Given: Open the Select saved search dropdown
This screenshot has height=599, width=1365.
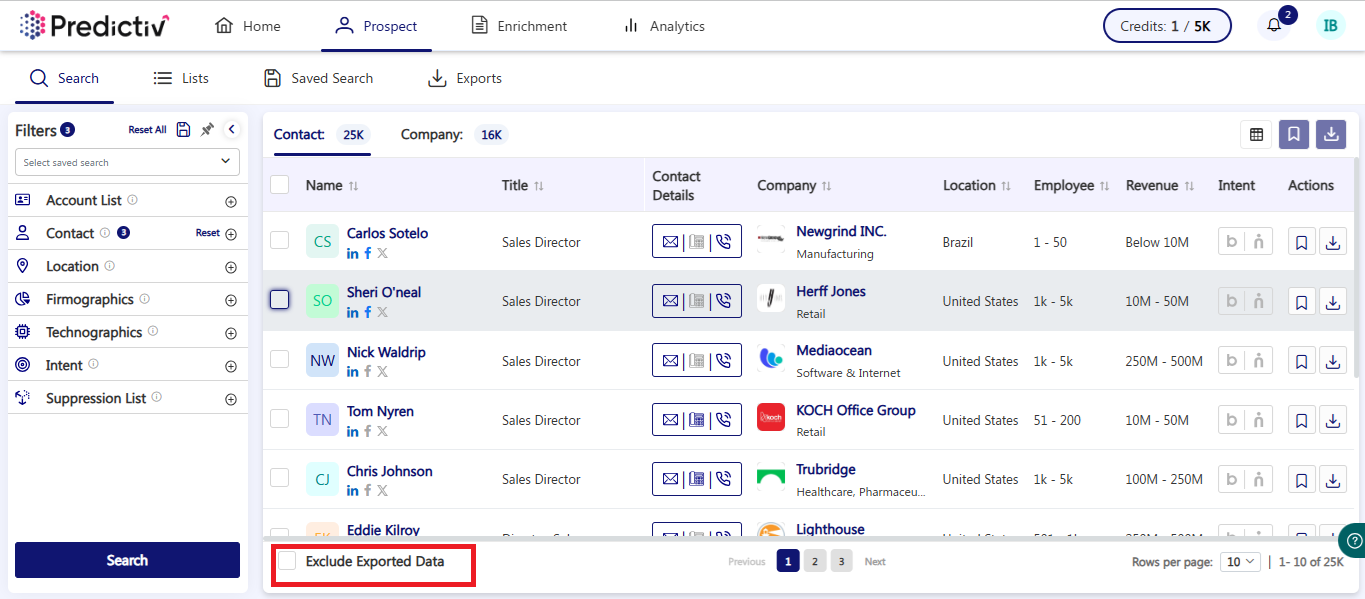Looking at the screenshot, I should click(127, 162).
